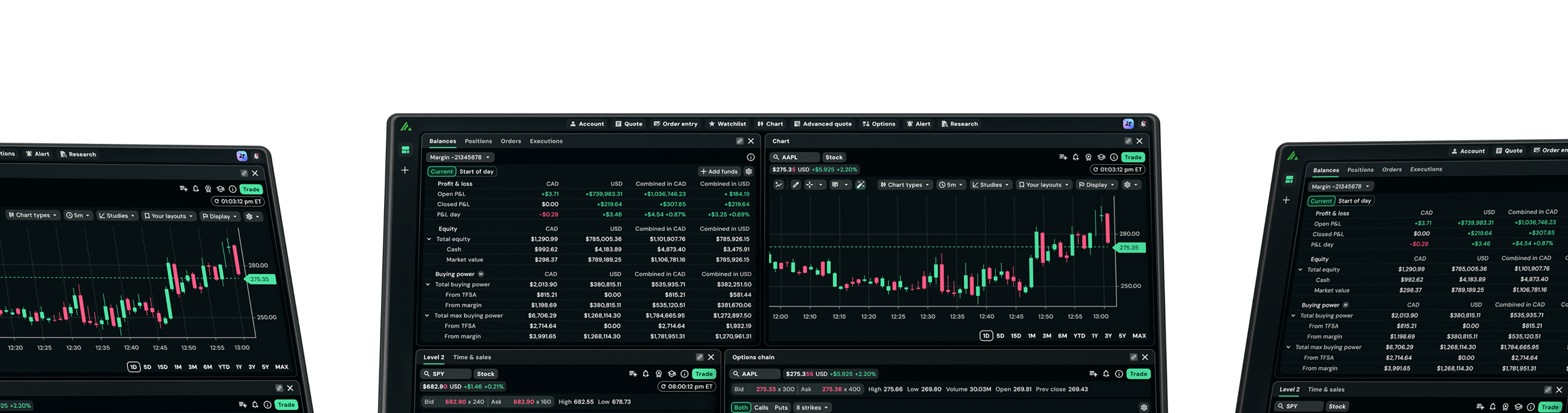The image size is (1568, 413).
Task: Choose the crosshair tool in center chart toolbar
Action: click(809, 185)
